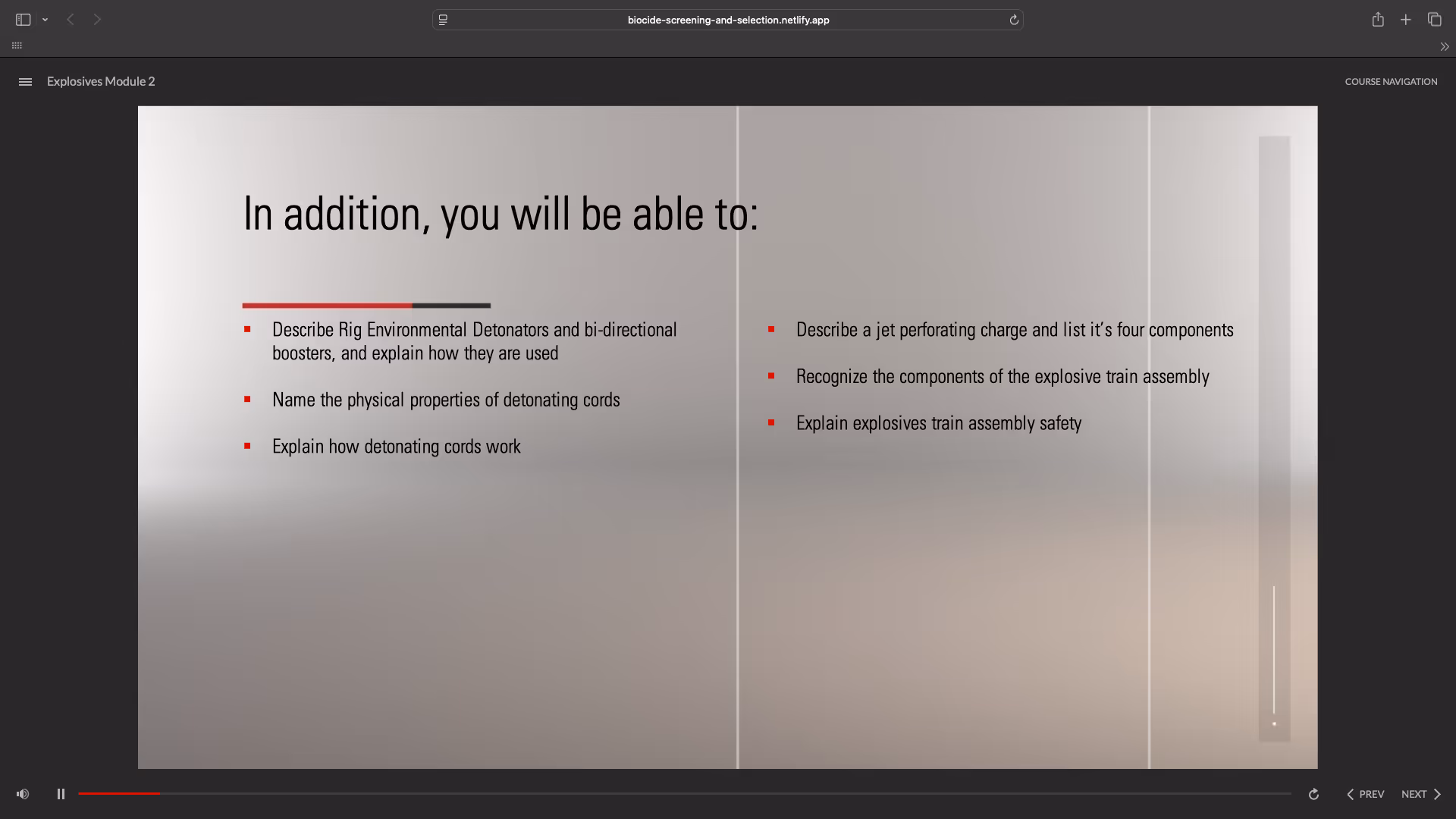Open the page settings icon in address bar
This screenshot has width=1456, height=819.
coord(443,20)
